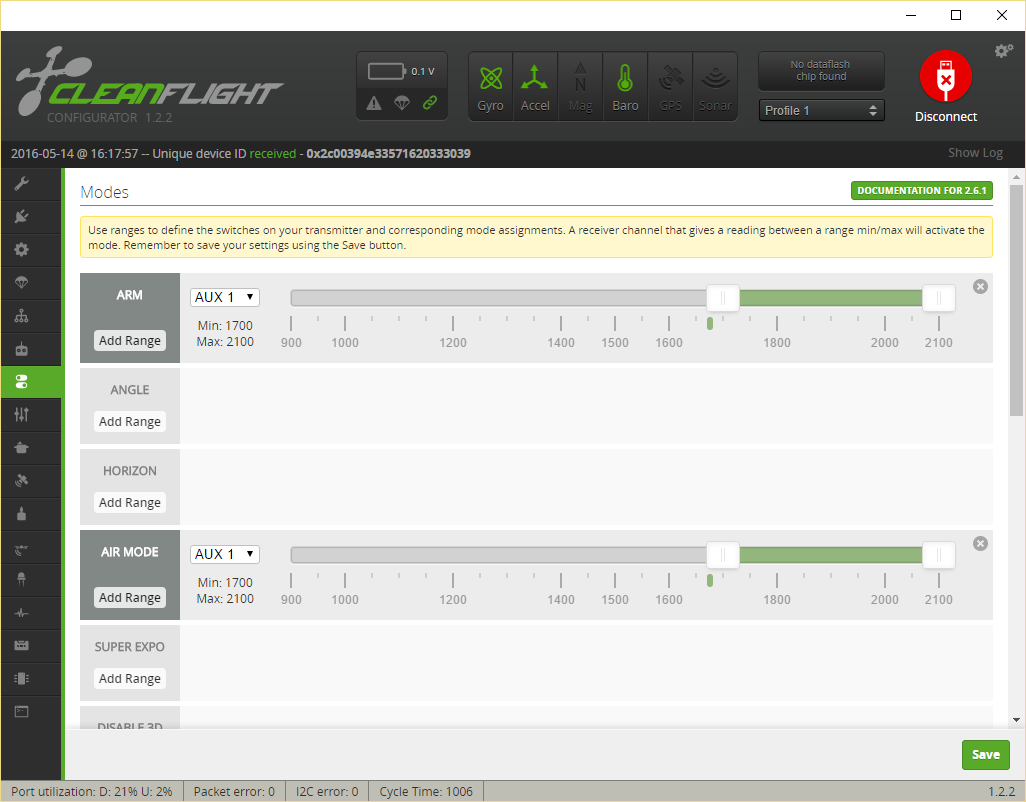Click the Mag sensor status icon
1026x802 pixels.
[x=580, y=87]
